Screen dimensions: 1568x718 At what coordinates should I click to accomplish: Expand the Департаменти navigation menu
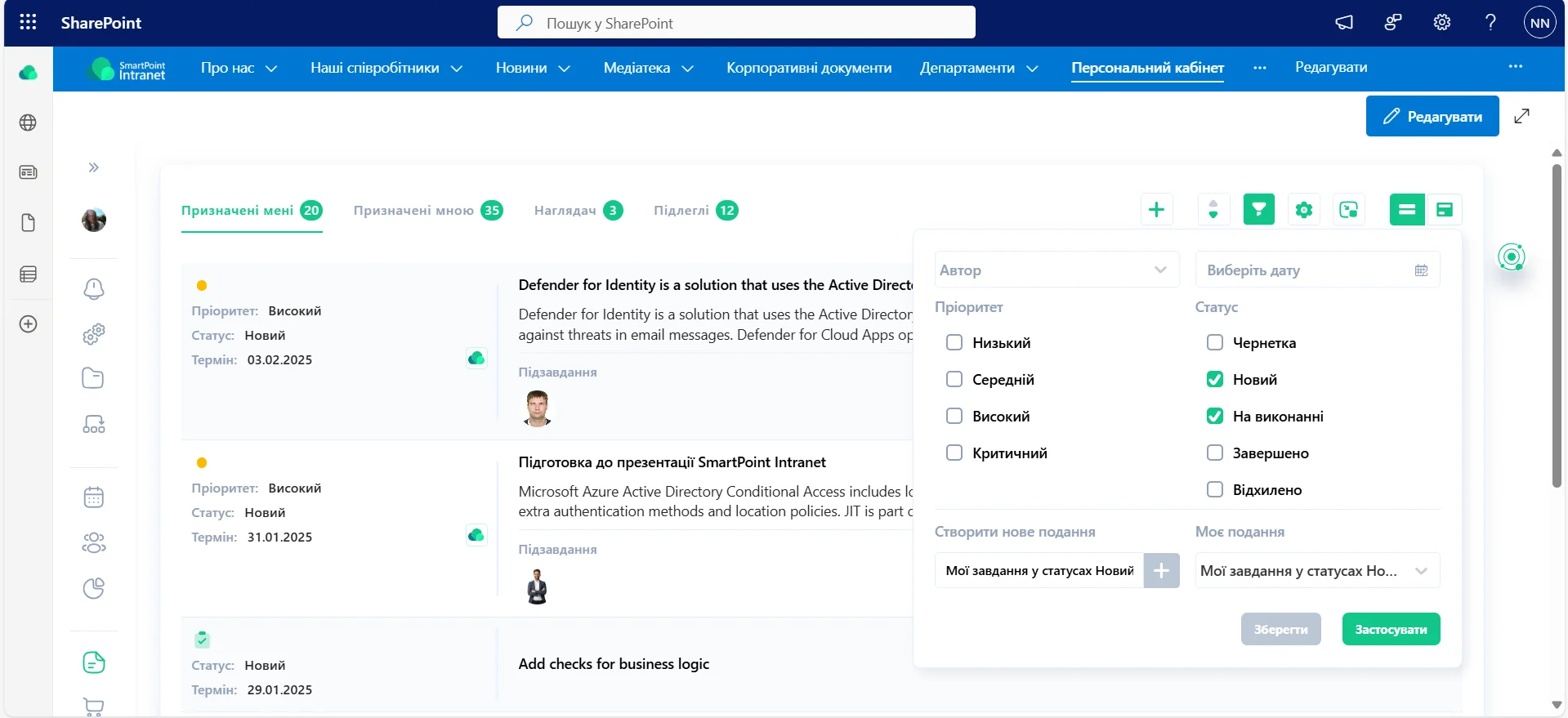pyautogui.click(x=979, y=68)
